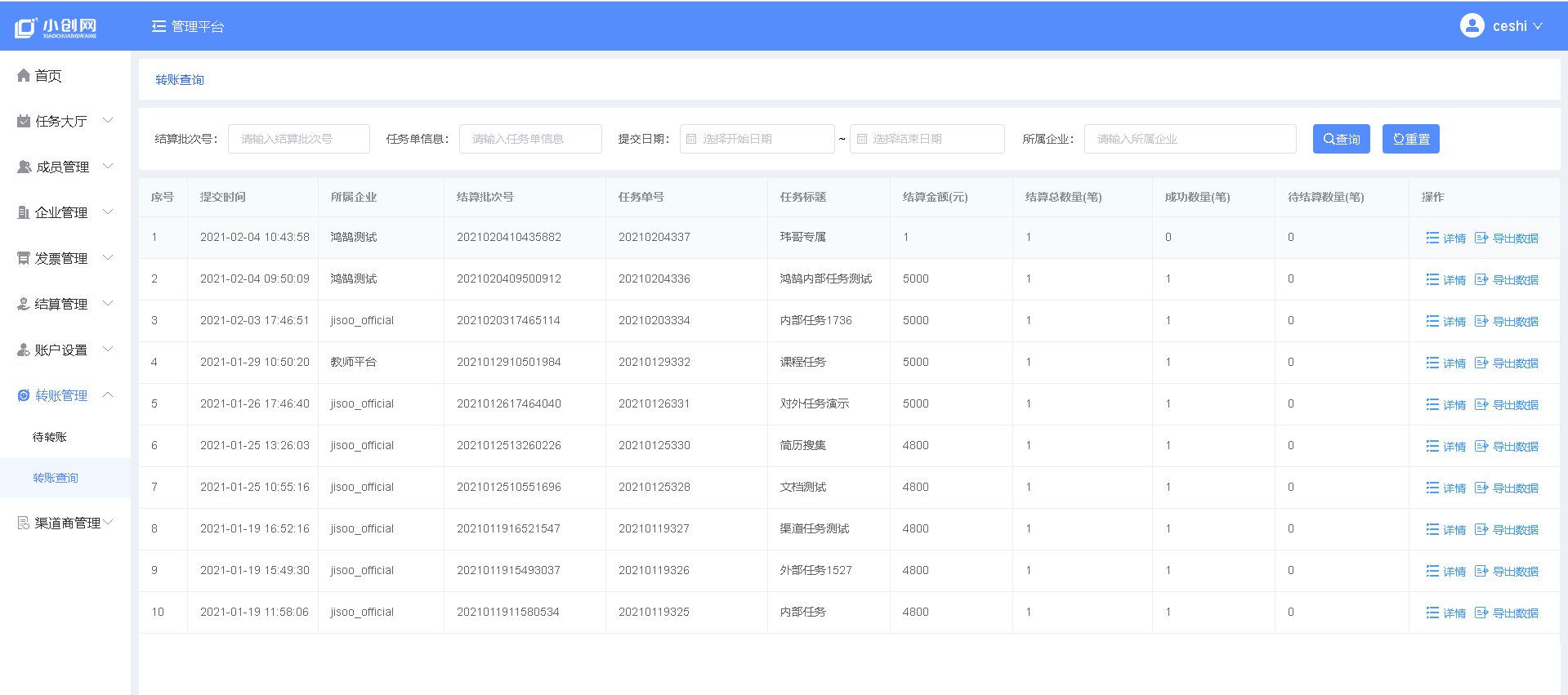Image resolution: width=1568 pixels, height=695 pixels.
Task: Collapse the 转账管理 submenu arrow
Action: [108, 395]
